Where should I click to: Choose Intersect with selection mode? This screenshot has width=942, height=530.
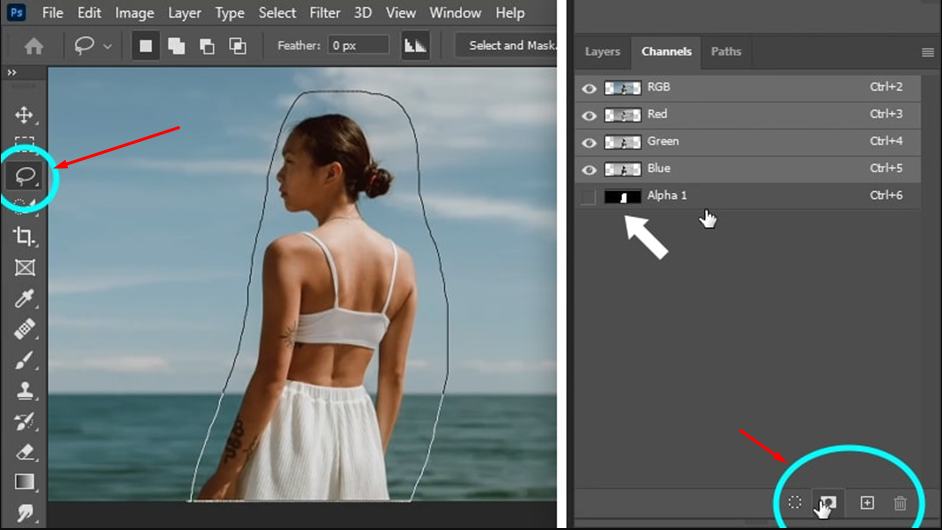(238, 46)
